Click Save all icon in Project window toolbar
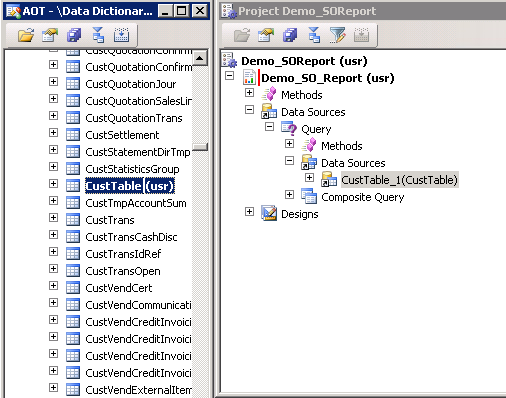This screenshot has width=506, height=398. [x=290, y=35]
